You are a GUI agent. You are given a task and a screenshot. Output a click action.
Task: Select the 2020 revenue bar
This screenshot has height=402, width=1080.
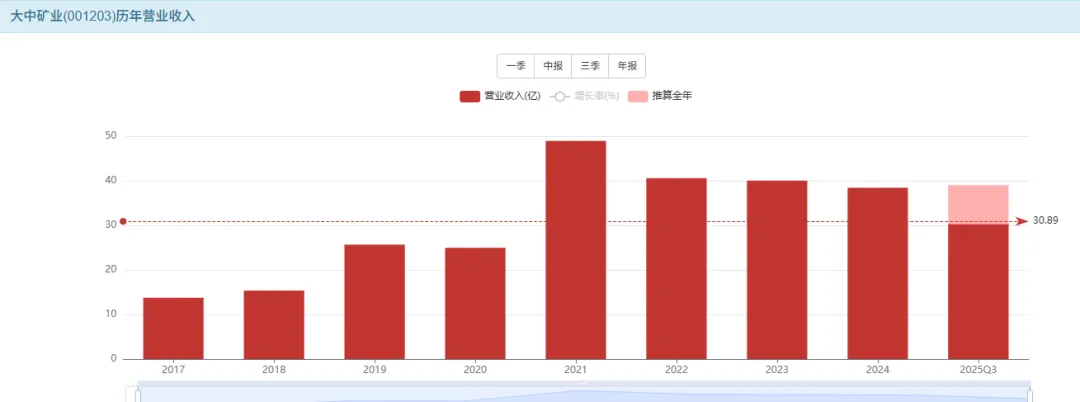pyautogui.click(x=475, y=304)
